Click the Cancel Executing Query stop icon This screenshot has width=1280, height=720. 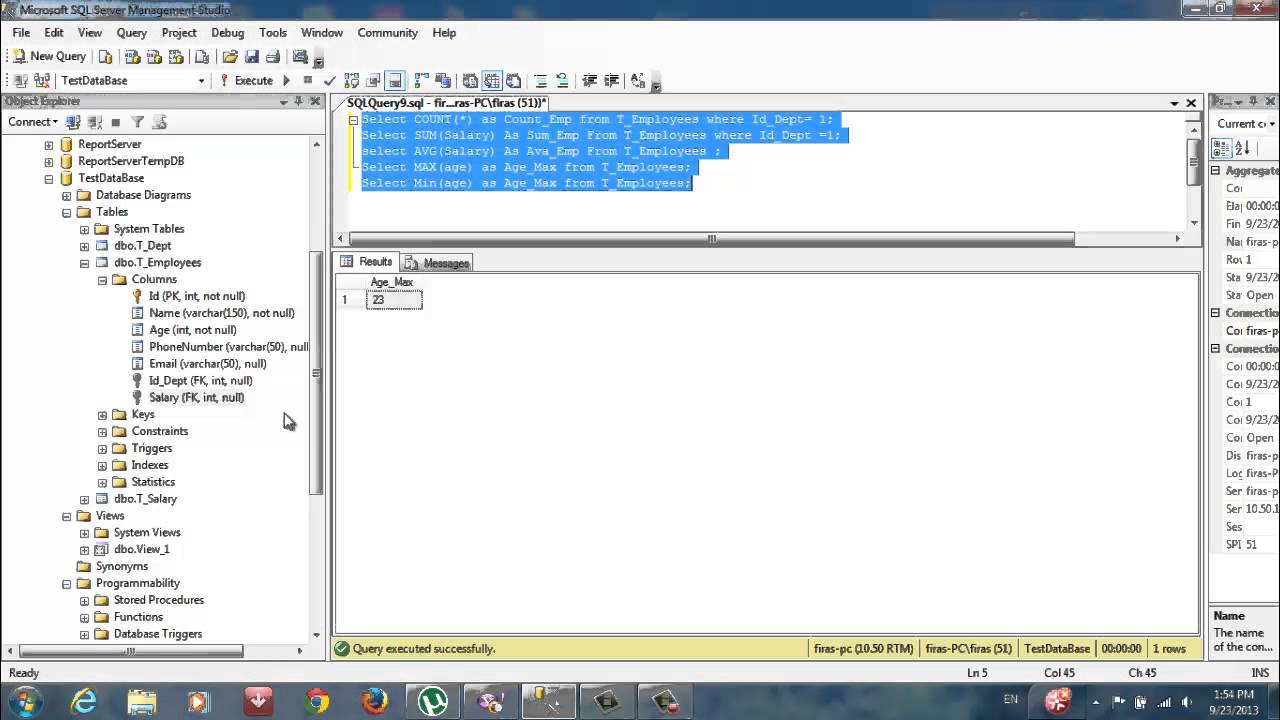click(307, 80)
